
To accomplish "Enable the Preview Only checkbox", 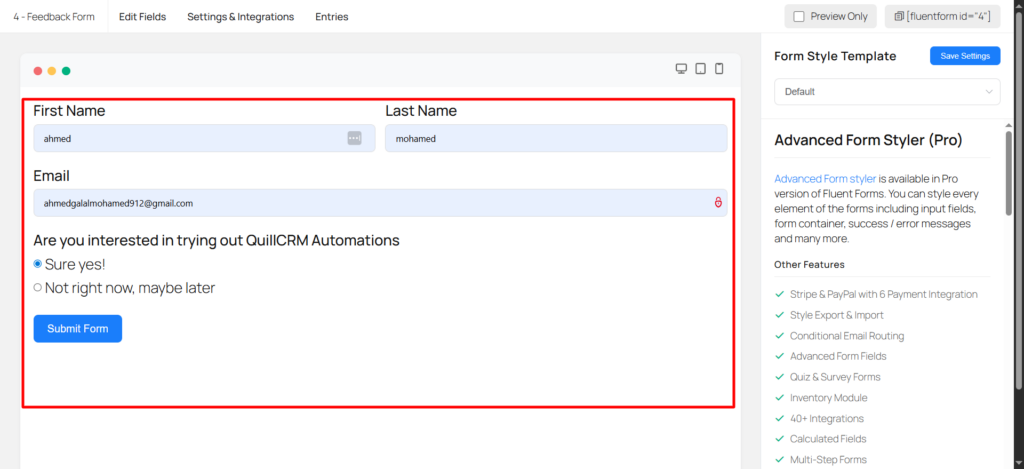I will click(x=799, y=17).
